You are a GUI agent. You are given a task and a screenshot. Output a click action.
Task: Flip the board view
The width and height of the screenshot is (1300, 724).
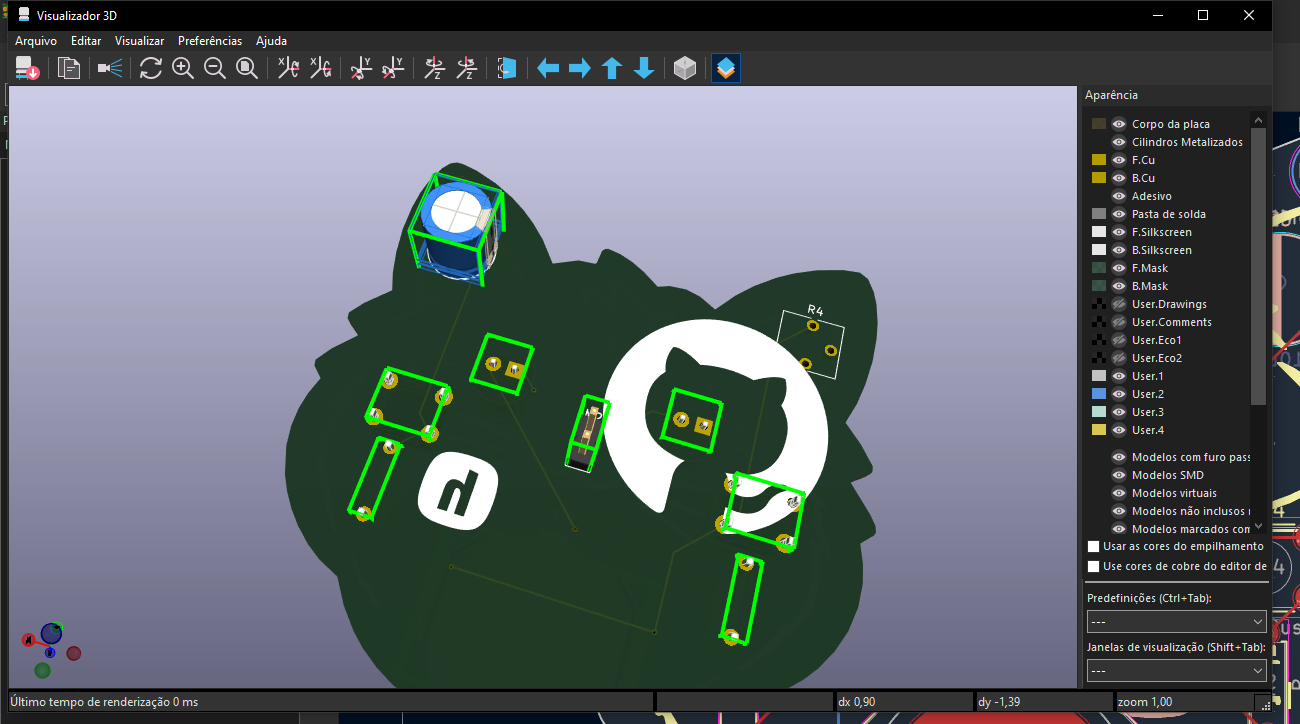click(x=507, y=68)
